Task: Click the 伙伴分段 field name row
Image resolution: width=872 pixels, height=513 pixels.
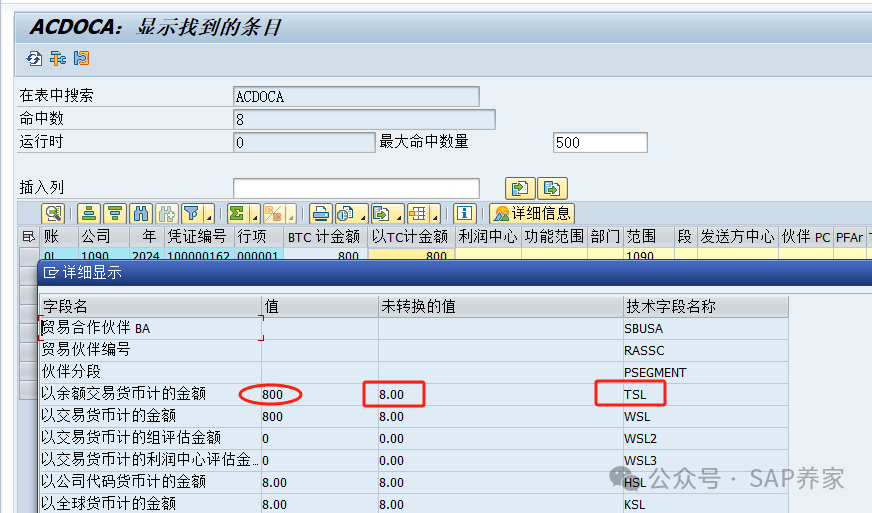Action: pyautogui.click(x=150, y=372)
